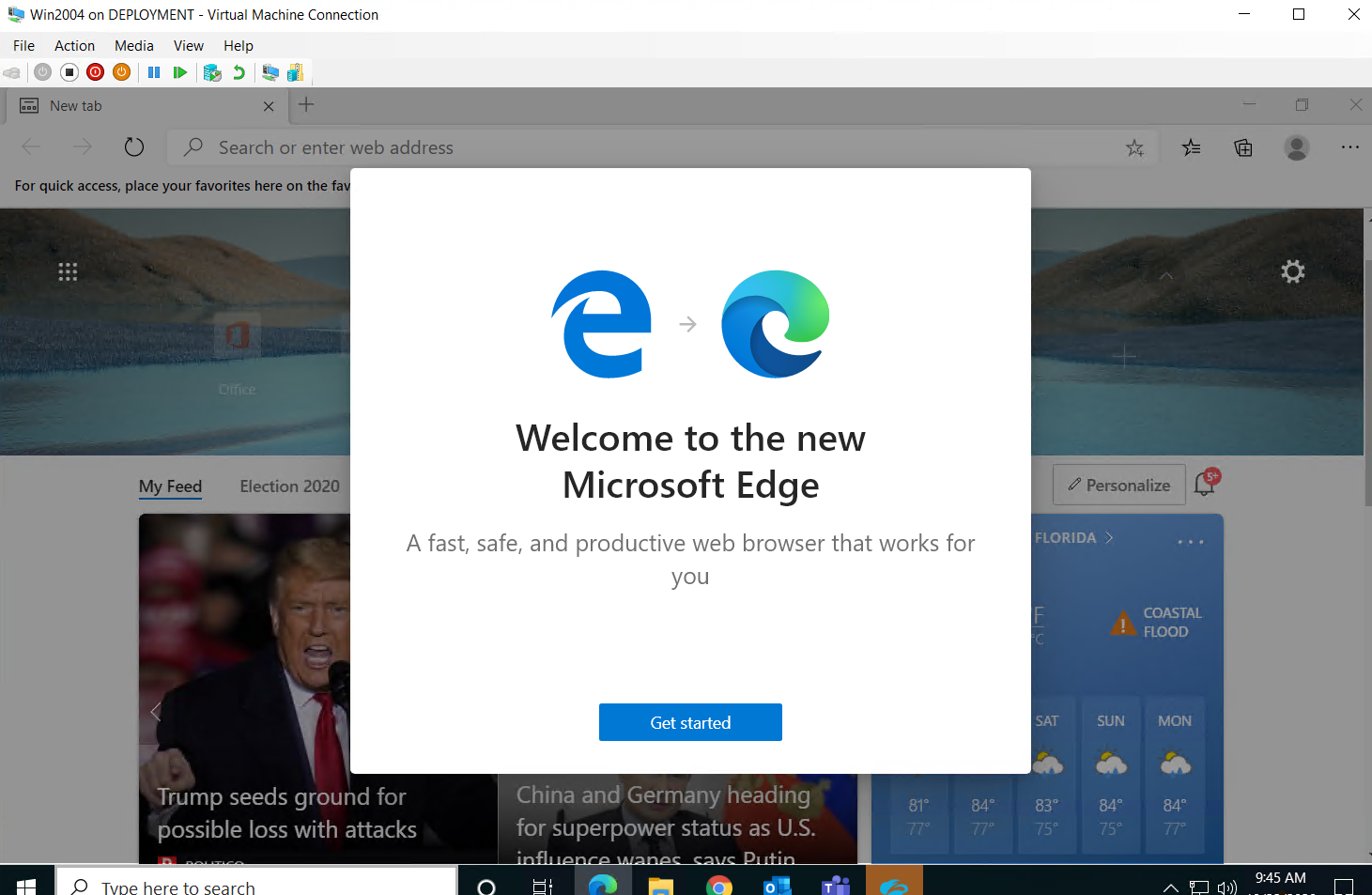Click the Personalize button

tap(1119, 485)
